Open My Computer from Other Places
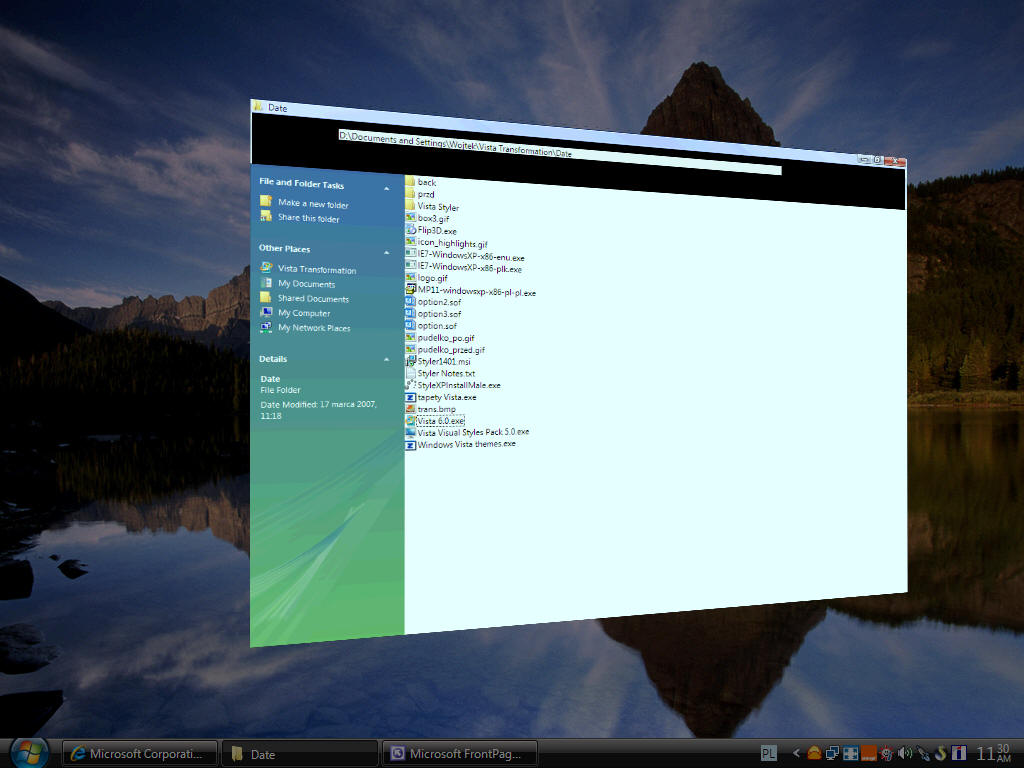 [x=304, y=313]
